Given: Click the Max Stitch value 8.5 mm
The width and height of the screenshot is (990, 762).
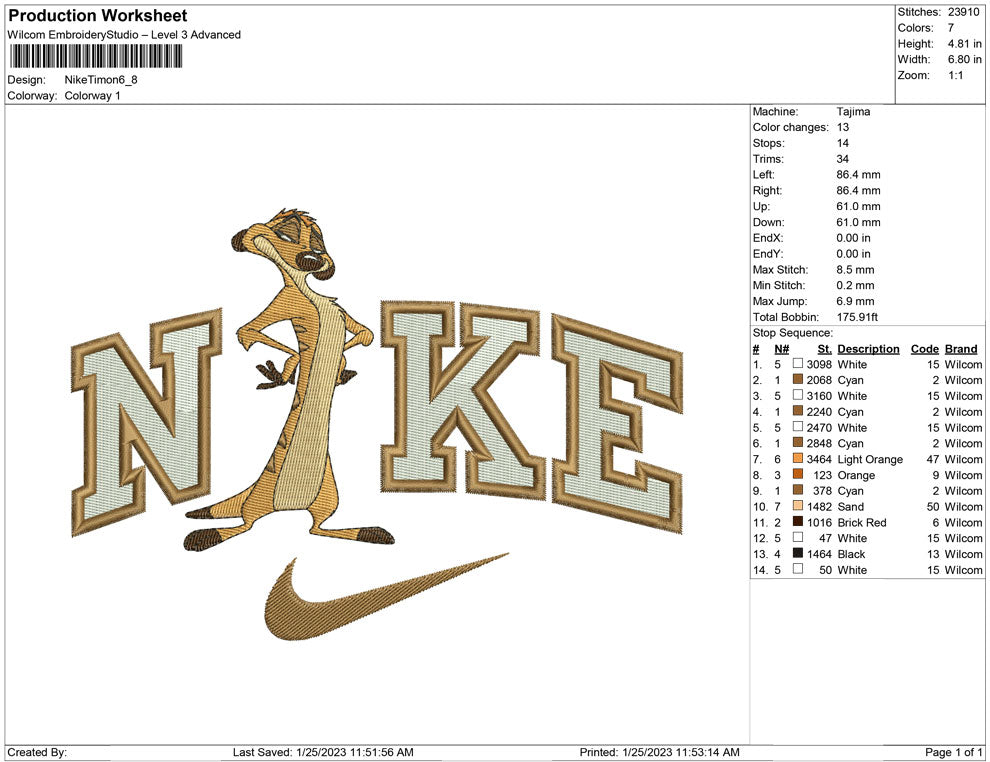Looking at the screenshot, I should point(856,269).
